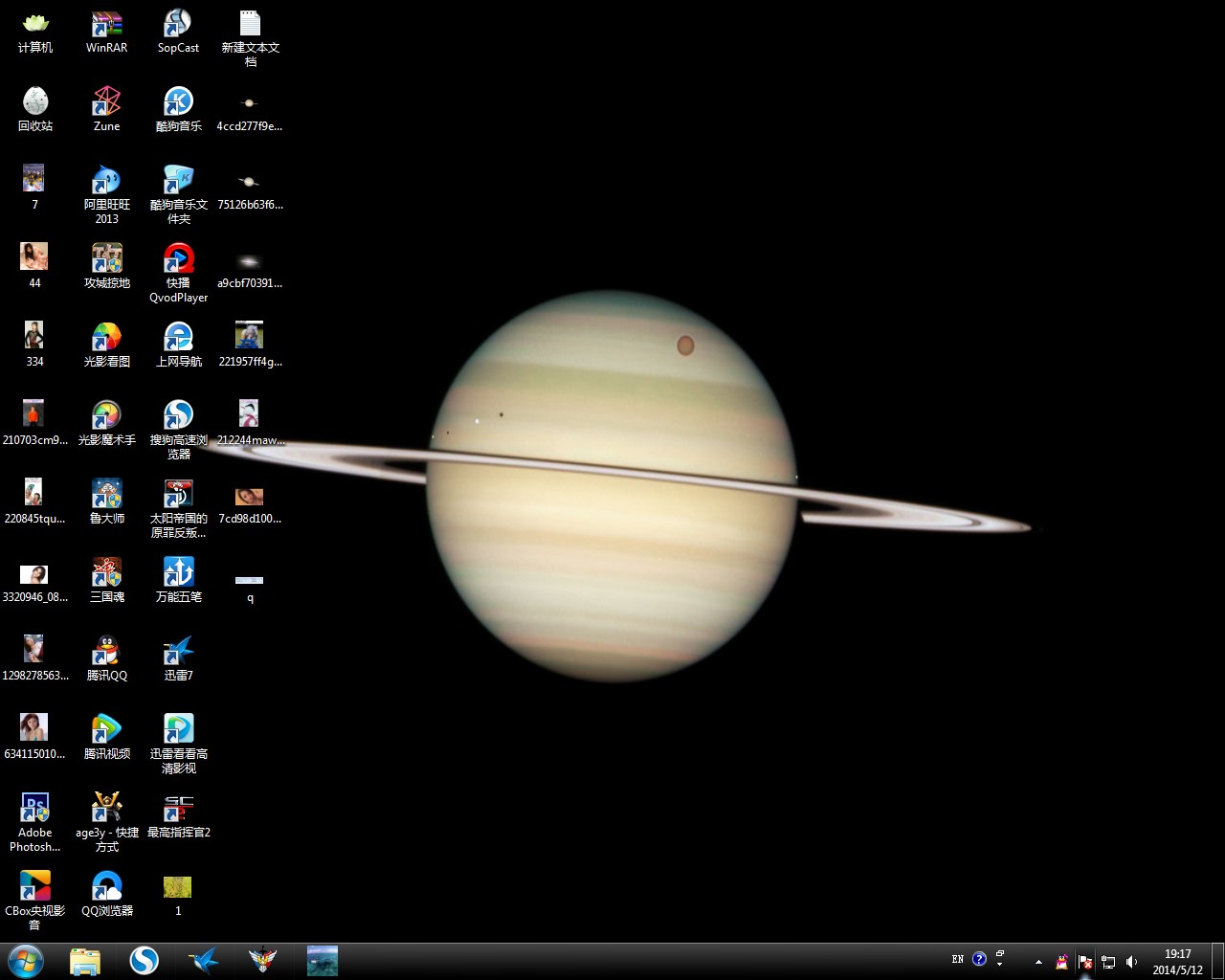Select the 新建文本文档 text file
The image size is (1225, 980).
pos(250,26)
